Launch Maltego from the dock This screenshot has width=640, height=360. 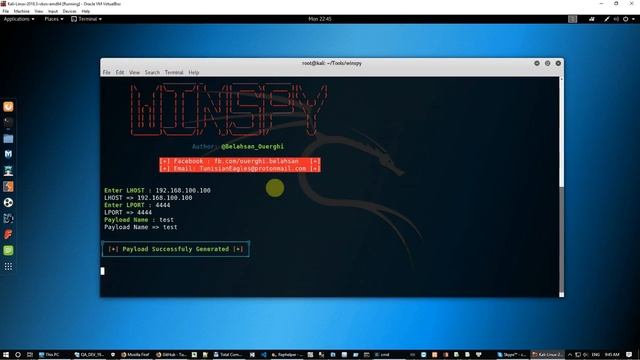point(8,218)
